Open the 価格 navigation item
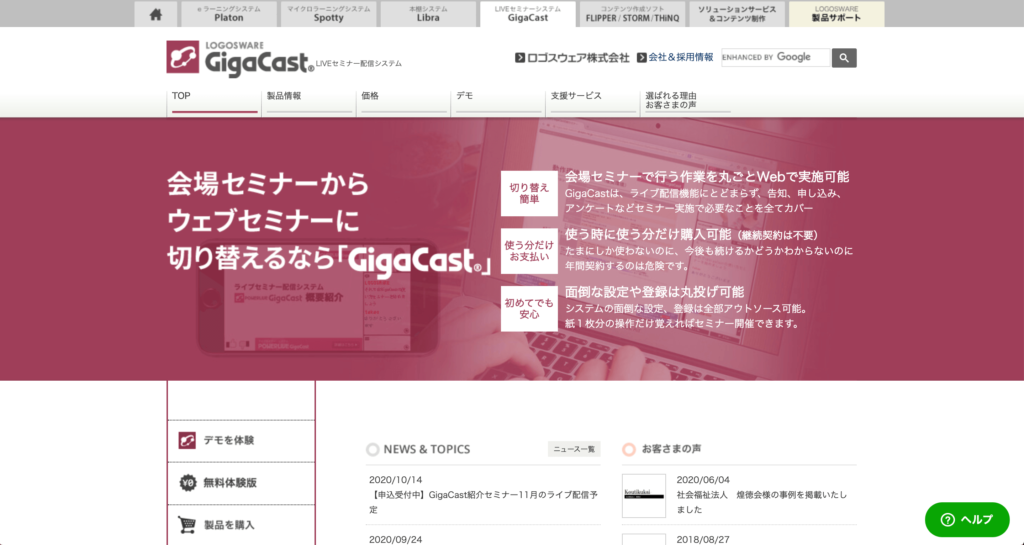Image resolution: width=1024 pixels, height=545 pixels. click(x=404, y=101)
